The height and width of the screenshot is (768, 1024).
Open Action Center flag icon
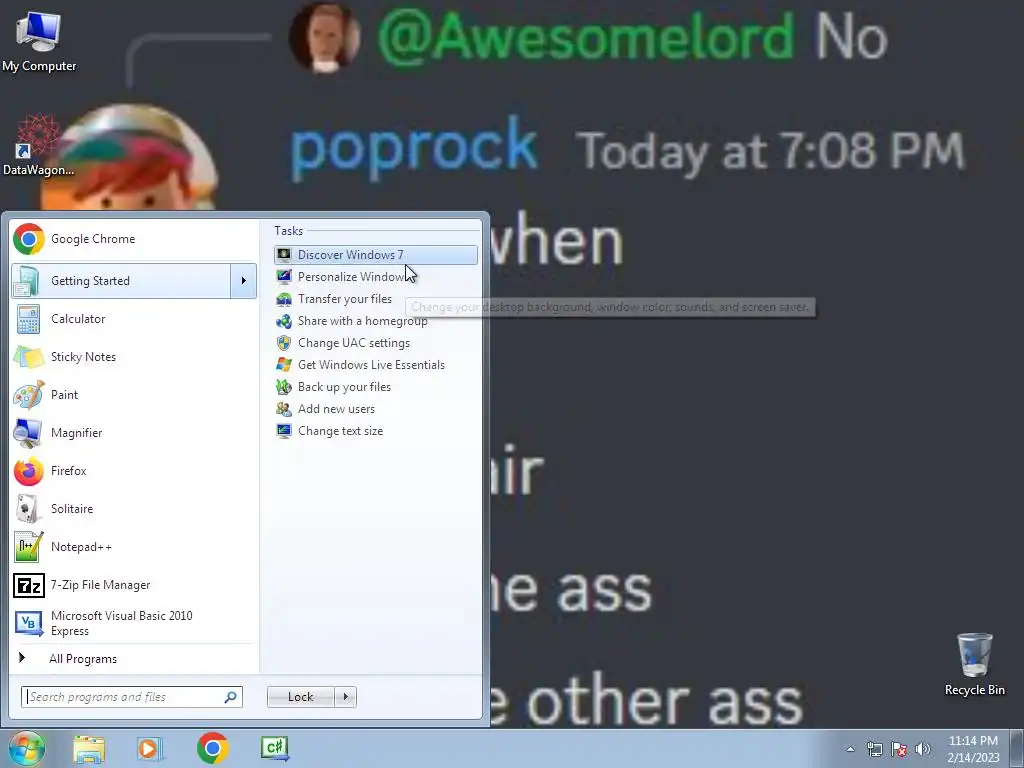899,749
